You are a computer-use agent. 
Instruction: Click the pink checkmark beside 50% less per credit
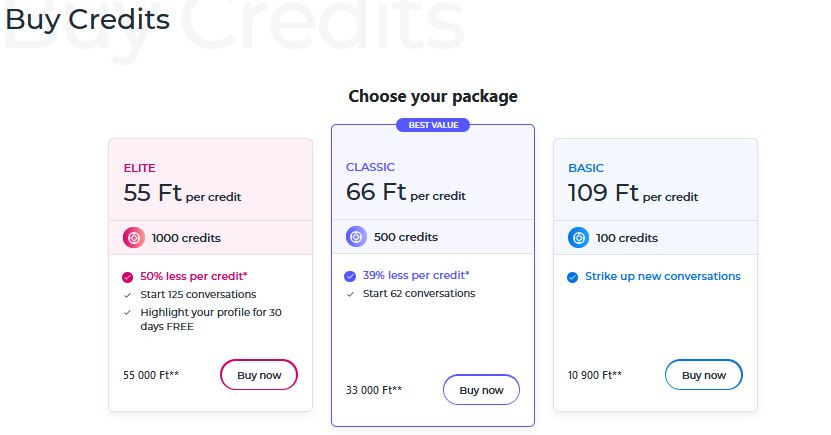click(x=127, y=277)
